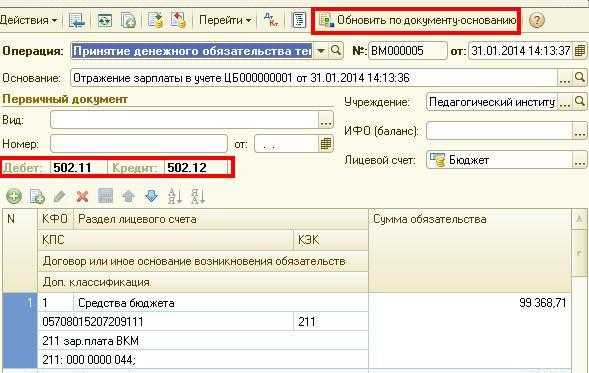Select the cell 211 зар.плата ВКМ
This screenshot has height=373, width=589.
tap(203, 341)
